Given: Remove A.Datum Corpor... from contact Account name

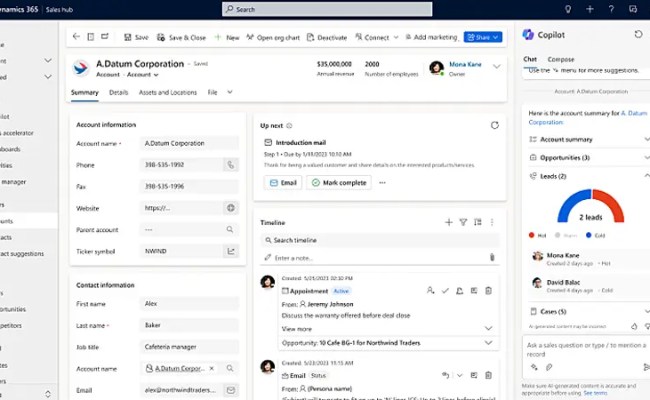Looking at the screenshot, I should tap(211, 368).
